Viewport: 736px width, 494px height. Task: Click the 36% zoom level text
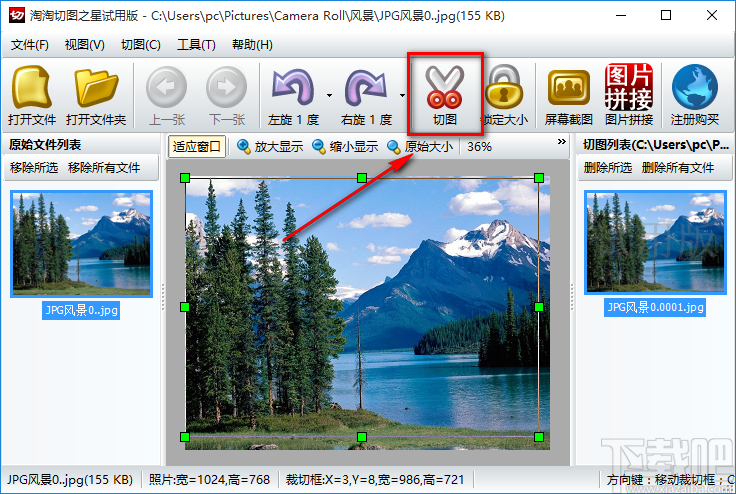tap(479, 147)
